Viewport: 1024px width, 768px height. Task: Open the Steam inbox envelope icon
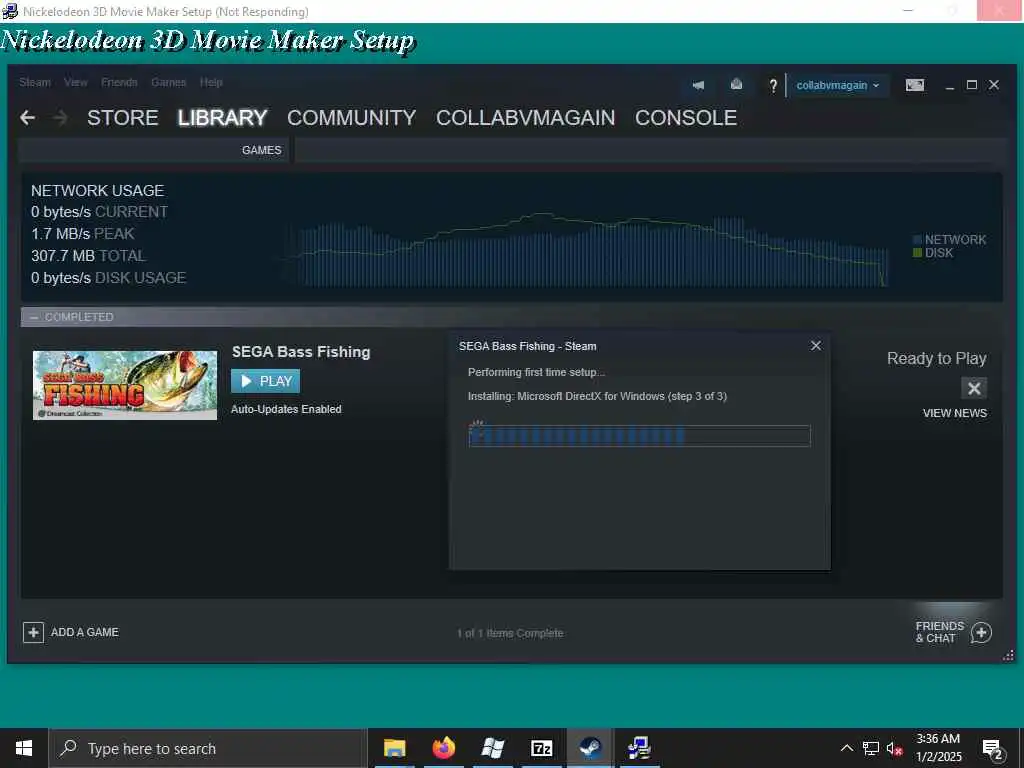point(736,85)
